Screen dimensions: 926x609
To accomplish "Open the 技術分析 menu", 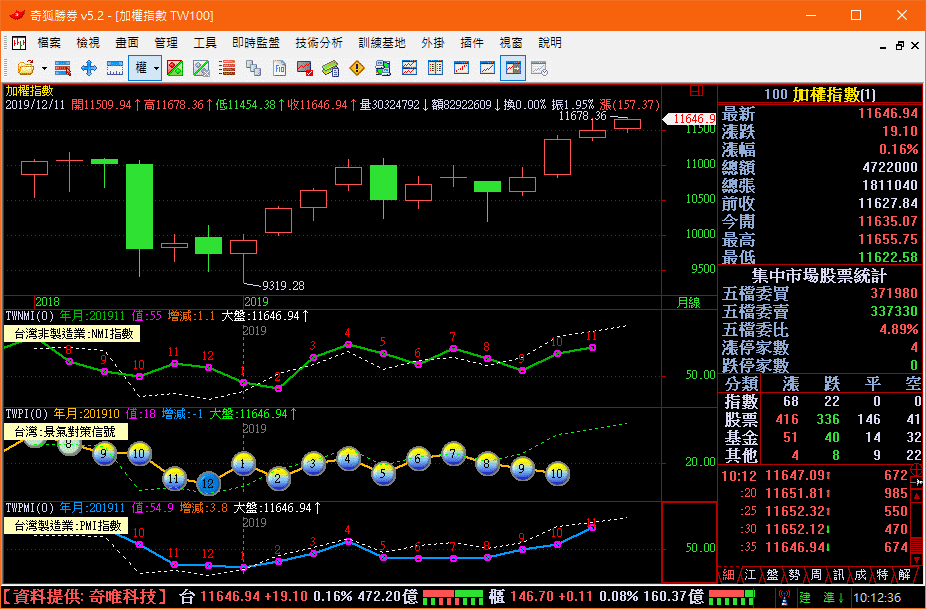I will point(319,43).
